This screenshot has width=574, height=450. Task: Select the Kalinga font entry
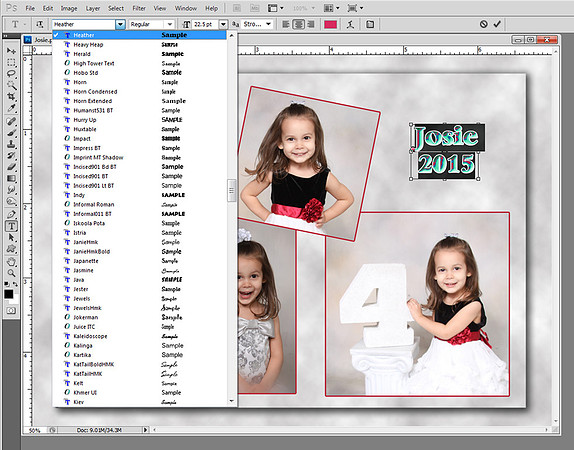coord(139,345)
